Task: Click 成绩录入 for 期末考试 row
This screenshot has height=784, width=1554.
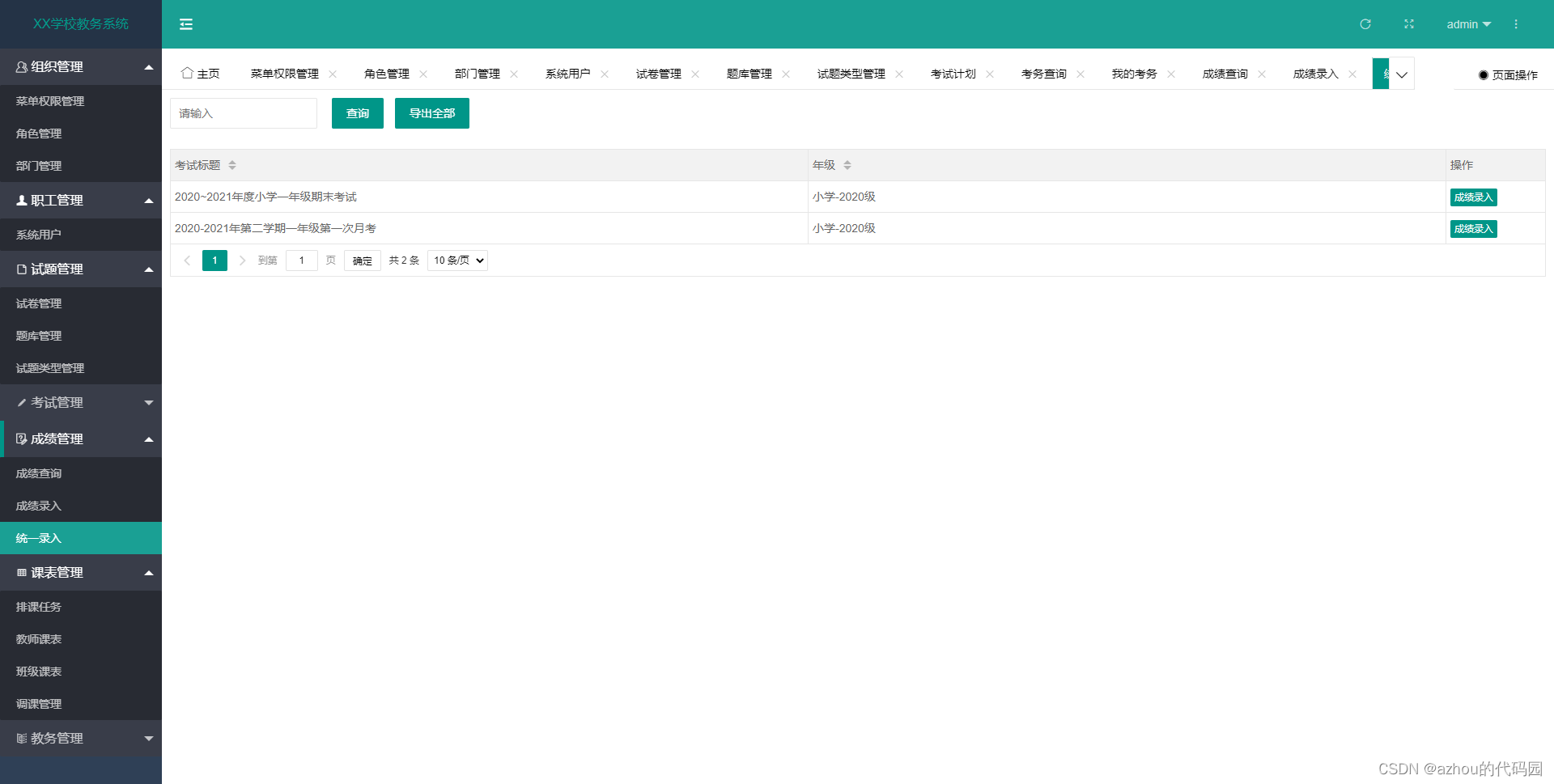Action: [x=1473, y=197]
